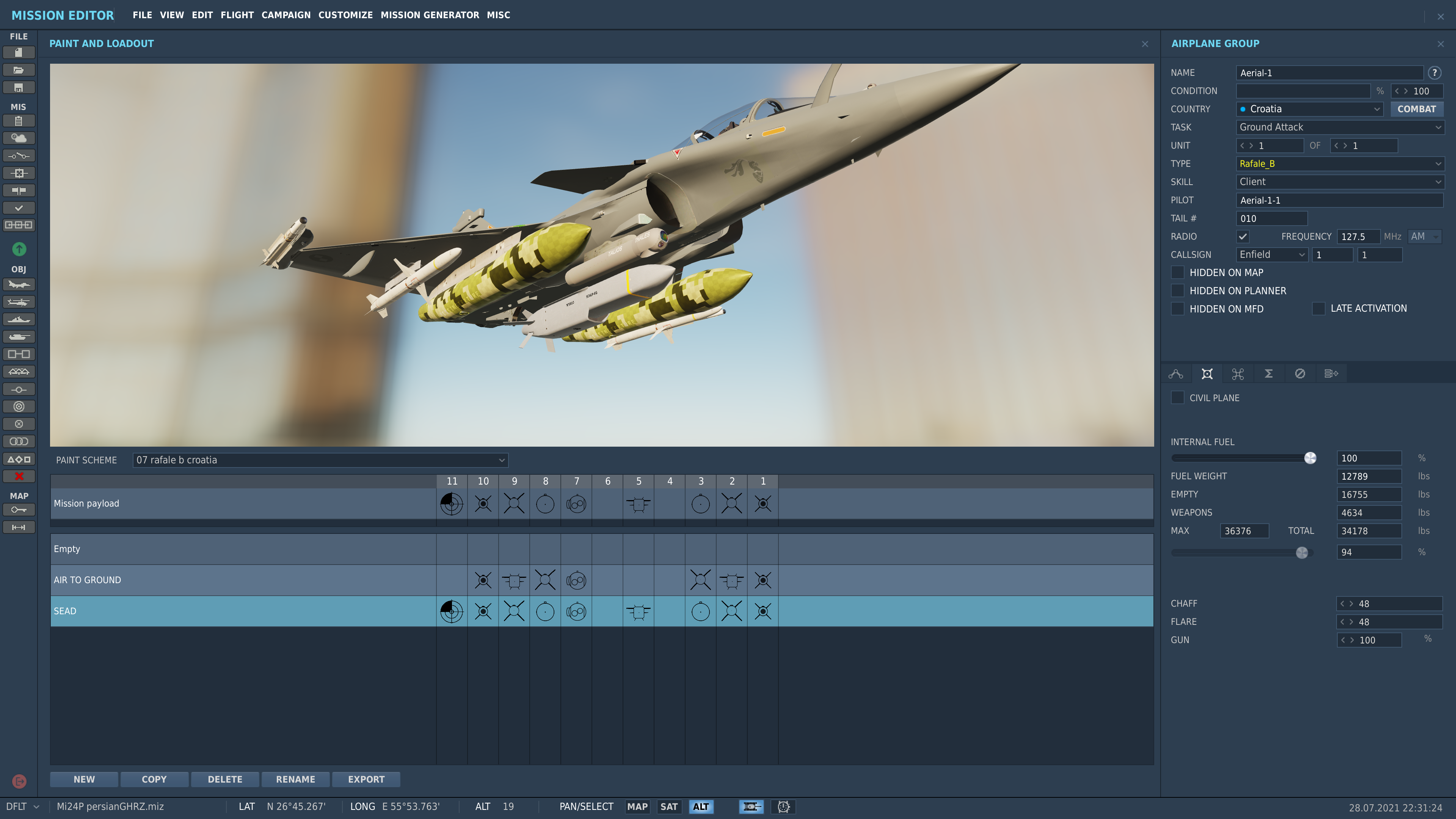Click the red exit icon at bottom left
This screenshot has height=819, width=1456.
coord(19,781)
